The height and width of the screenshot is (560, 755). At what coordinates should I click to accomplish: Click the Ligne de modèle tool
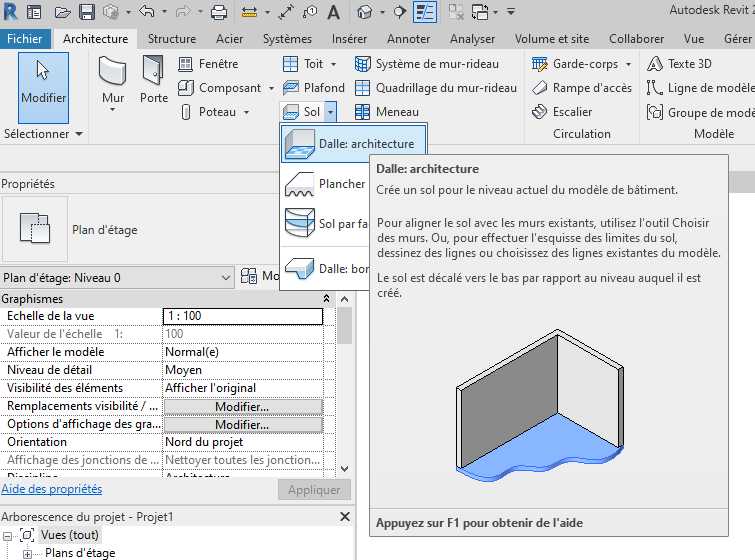tap(700, 88)
